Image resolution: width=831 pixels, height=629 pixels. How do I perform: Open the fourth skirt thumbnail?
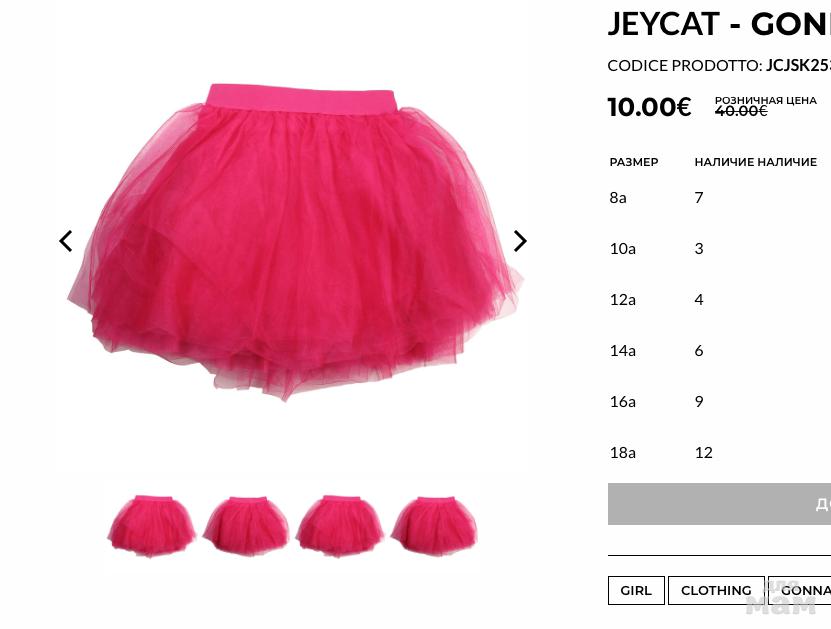tap(434, 525)
